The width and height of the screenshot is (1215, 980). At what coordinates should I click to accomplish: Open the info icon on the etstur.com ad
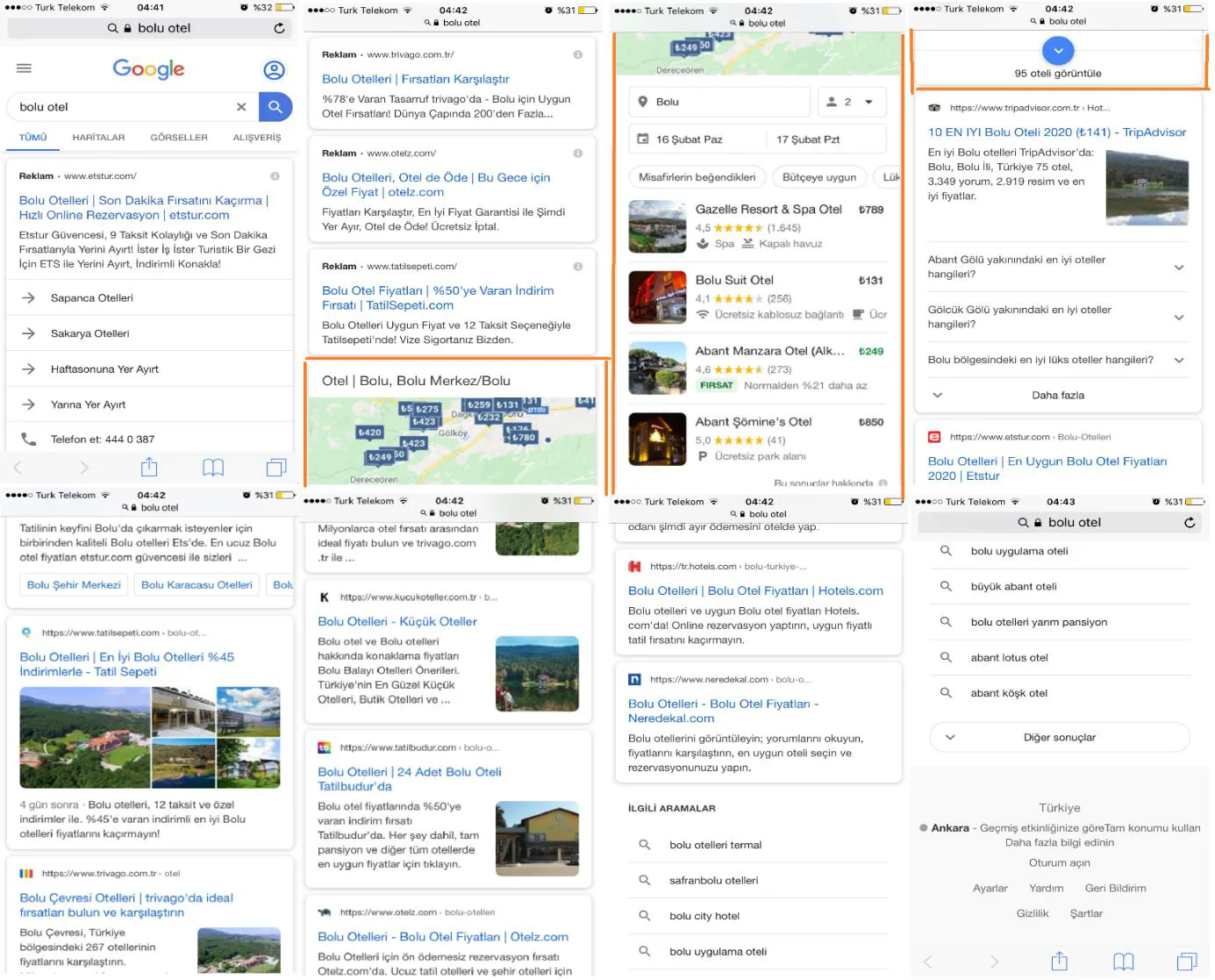pos(275,176)
